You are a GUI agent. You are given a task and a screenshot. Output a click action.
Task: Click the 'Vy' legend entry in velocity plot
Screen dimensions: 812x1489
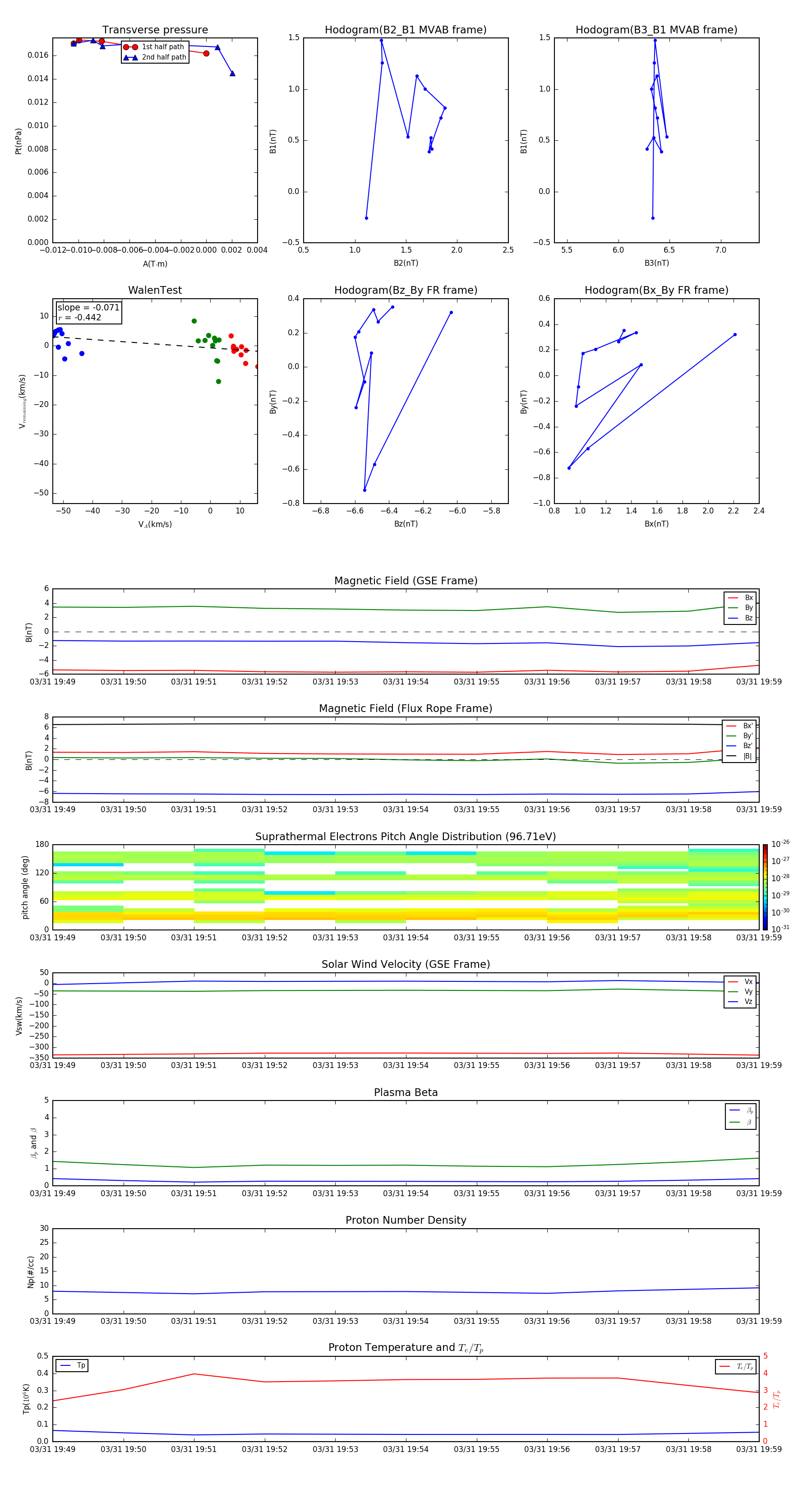click(741, 991)
